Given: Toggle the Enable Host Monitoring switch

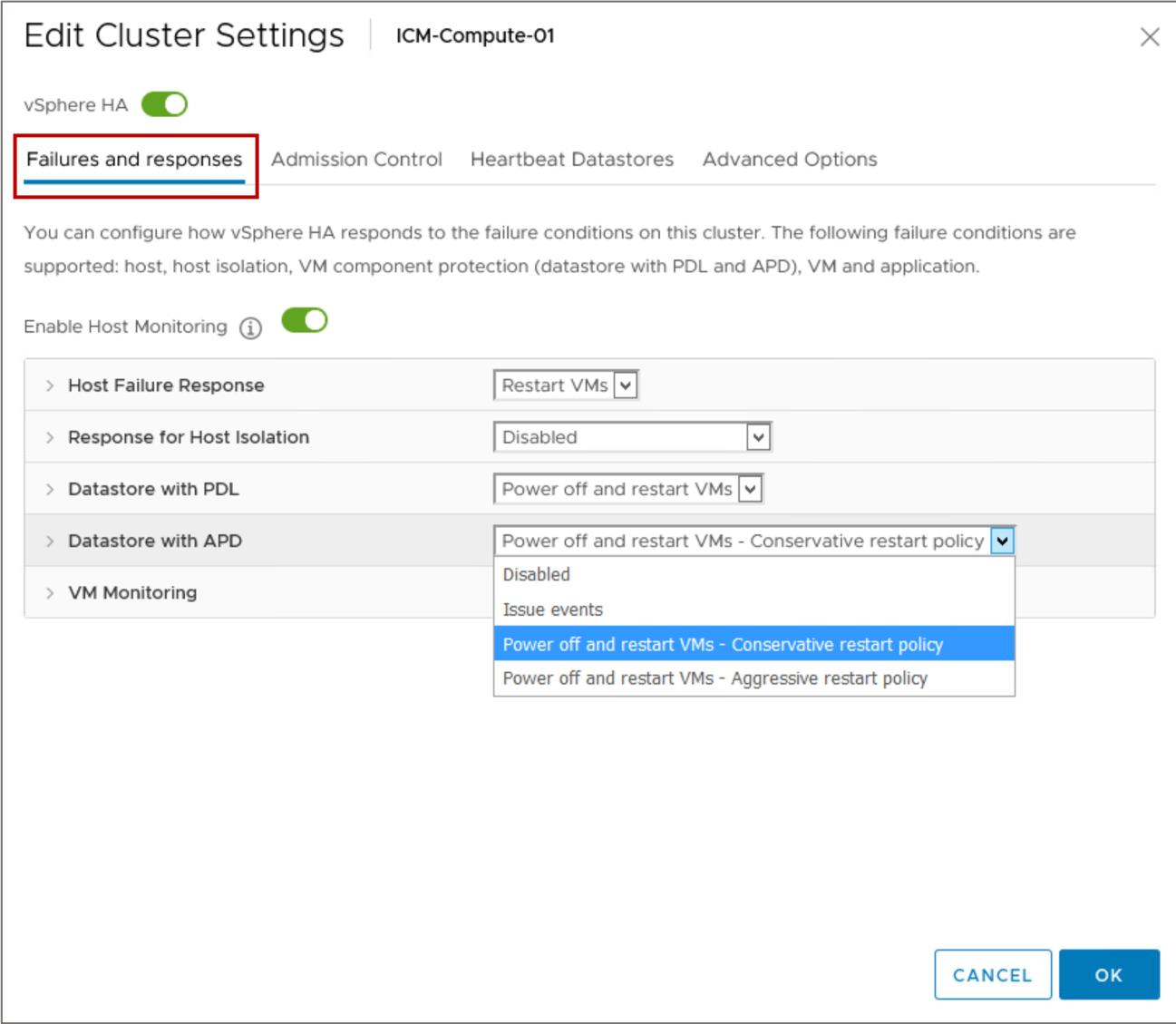Looking at the screenshot, I should (304, 320).
